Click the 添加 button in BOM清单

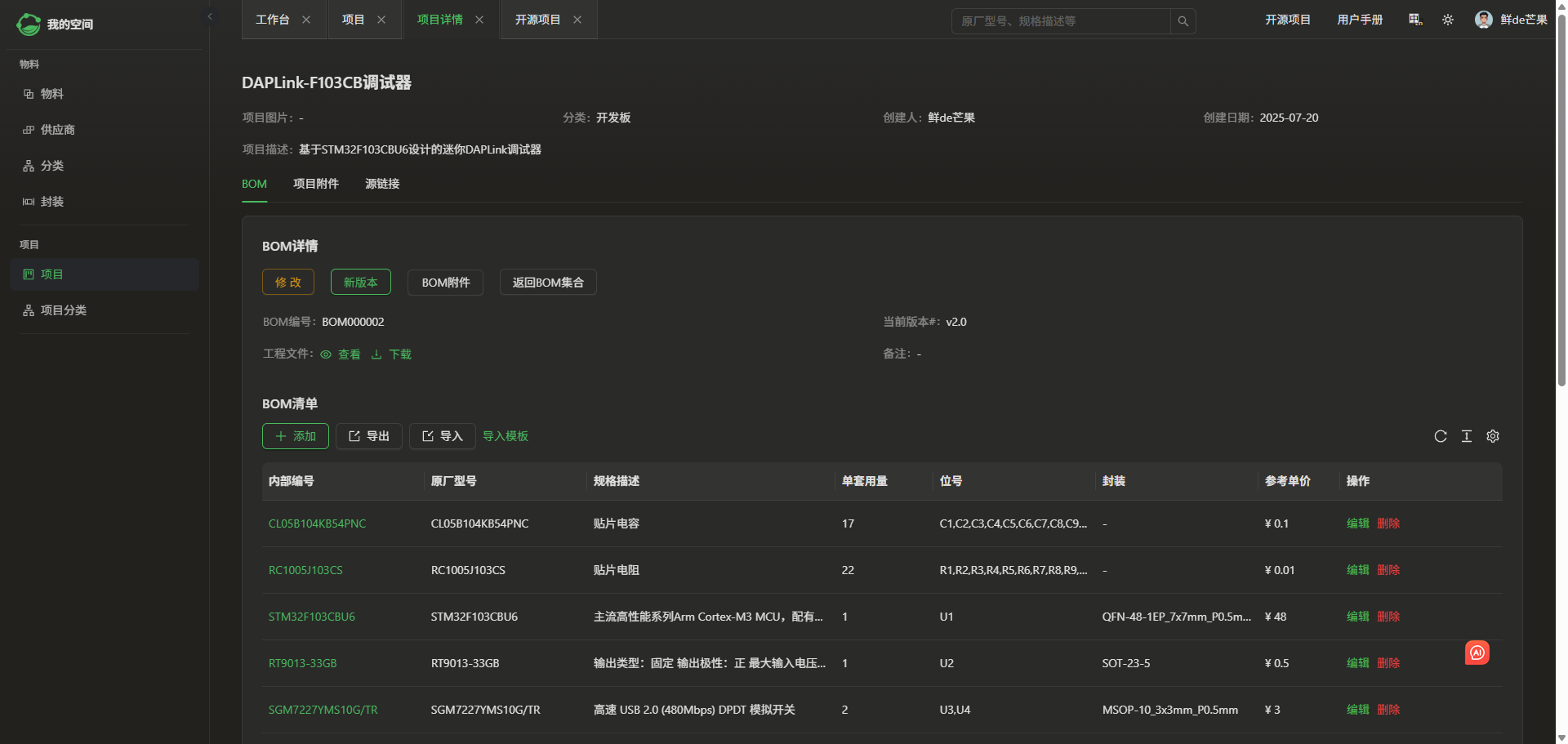coord(296,436)
